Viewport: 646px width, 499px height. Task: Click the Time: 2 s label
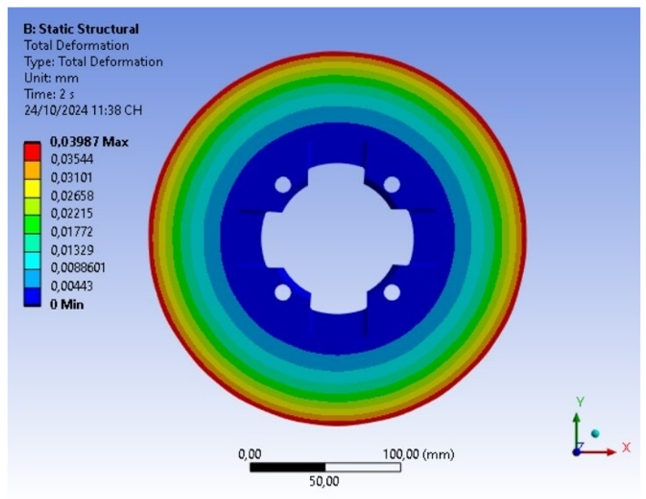49,94
